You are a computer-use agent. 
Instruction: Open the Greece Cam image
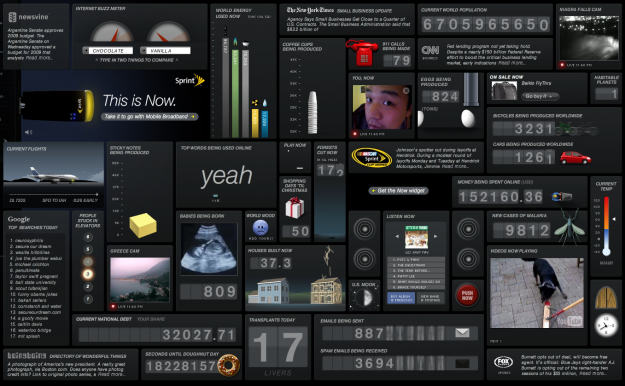(140, 279)
